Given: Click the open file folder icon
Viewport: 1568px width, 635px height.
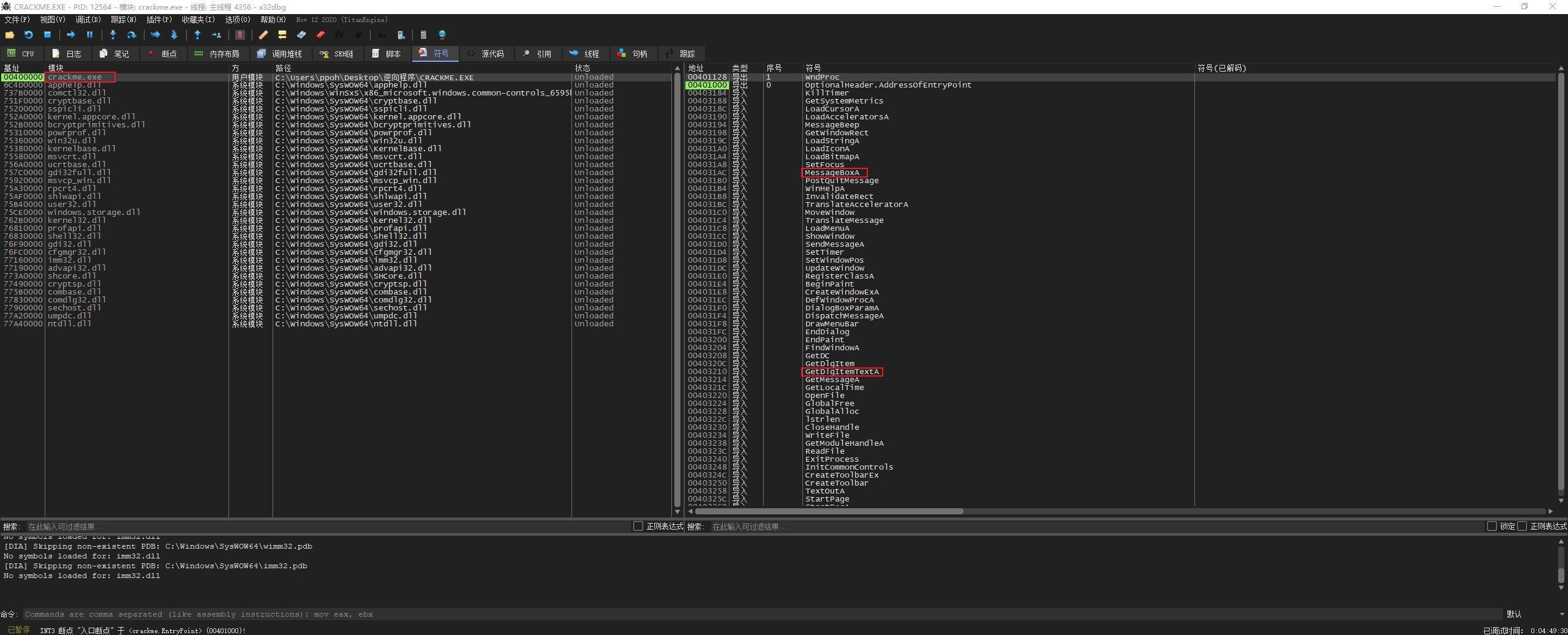Looking at the screenshot, I should tap(10, 35).
